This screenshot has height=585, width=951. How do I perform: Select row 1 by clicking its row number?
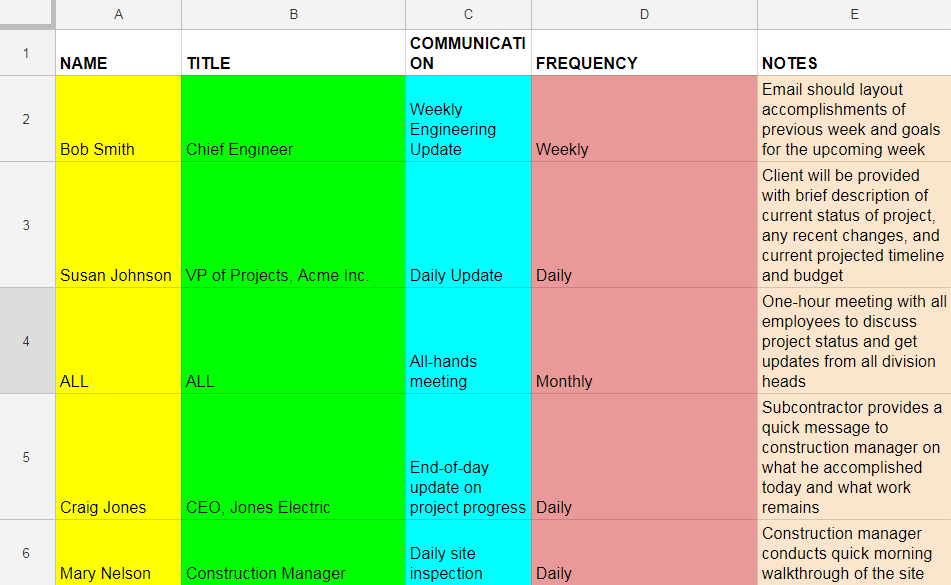click(x=27, y=52)
